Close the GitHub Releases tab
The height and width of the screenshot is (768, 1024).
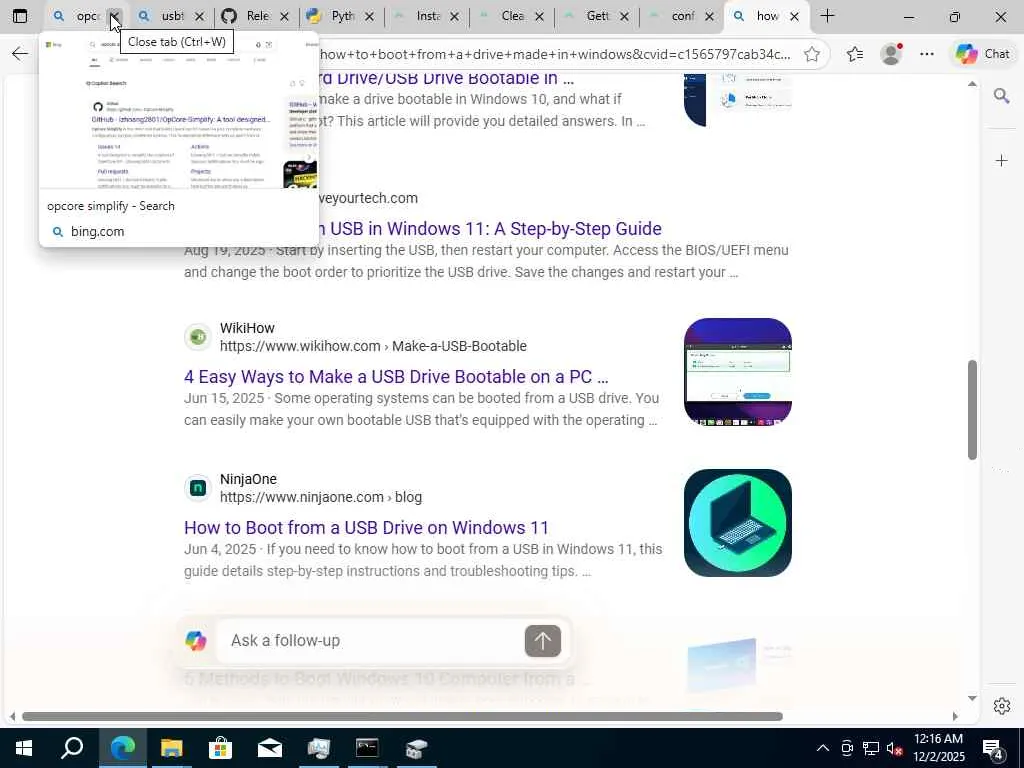click(285, 16)
